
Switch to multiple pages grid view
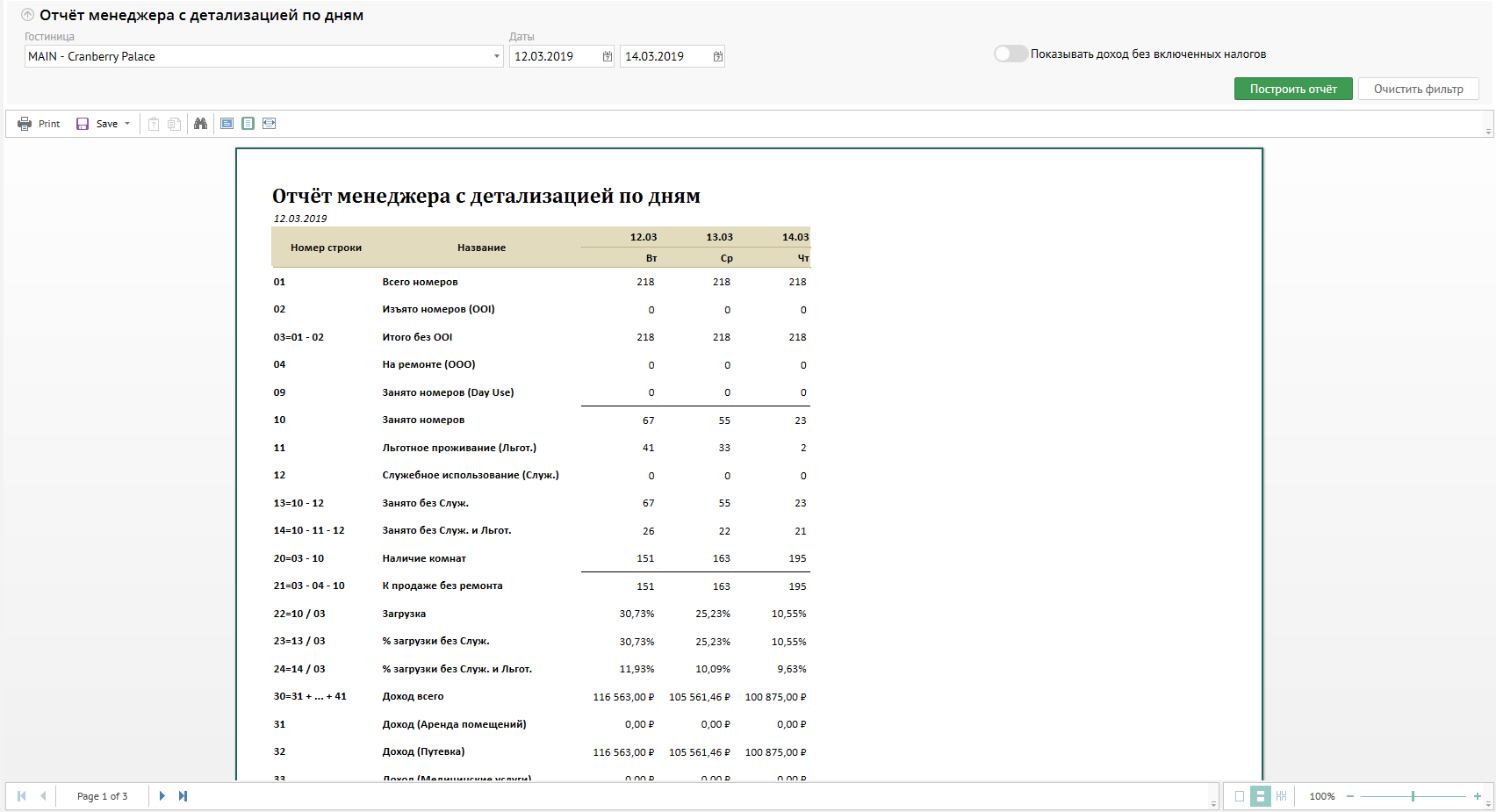coord(1281,796)
